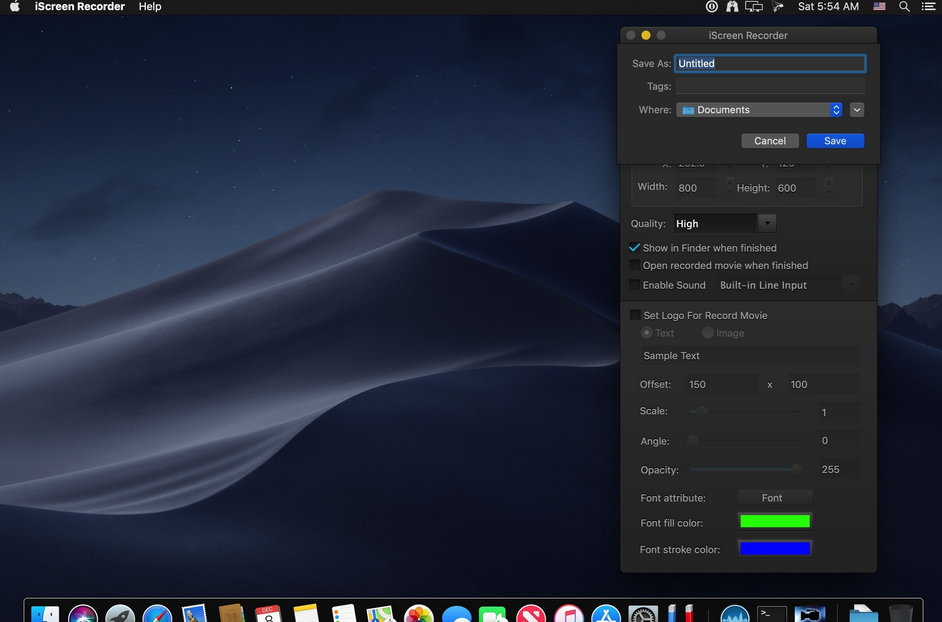
Task: Click the Tags input field
Action: pos(770,87)
